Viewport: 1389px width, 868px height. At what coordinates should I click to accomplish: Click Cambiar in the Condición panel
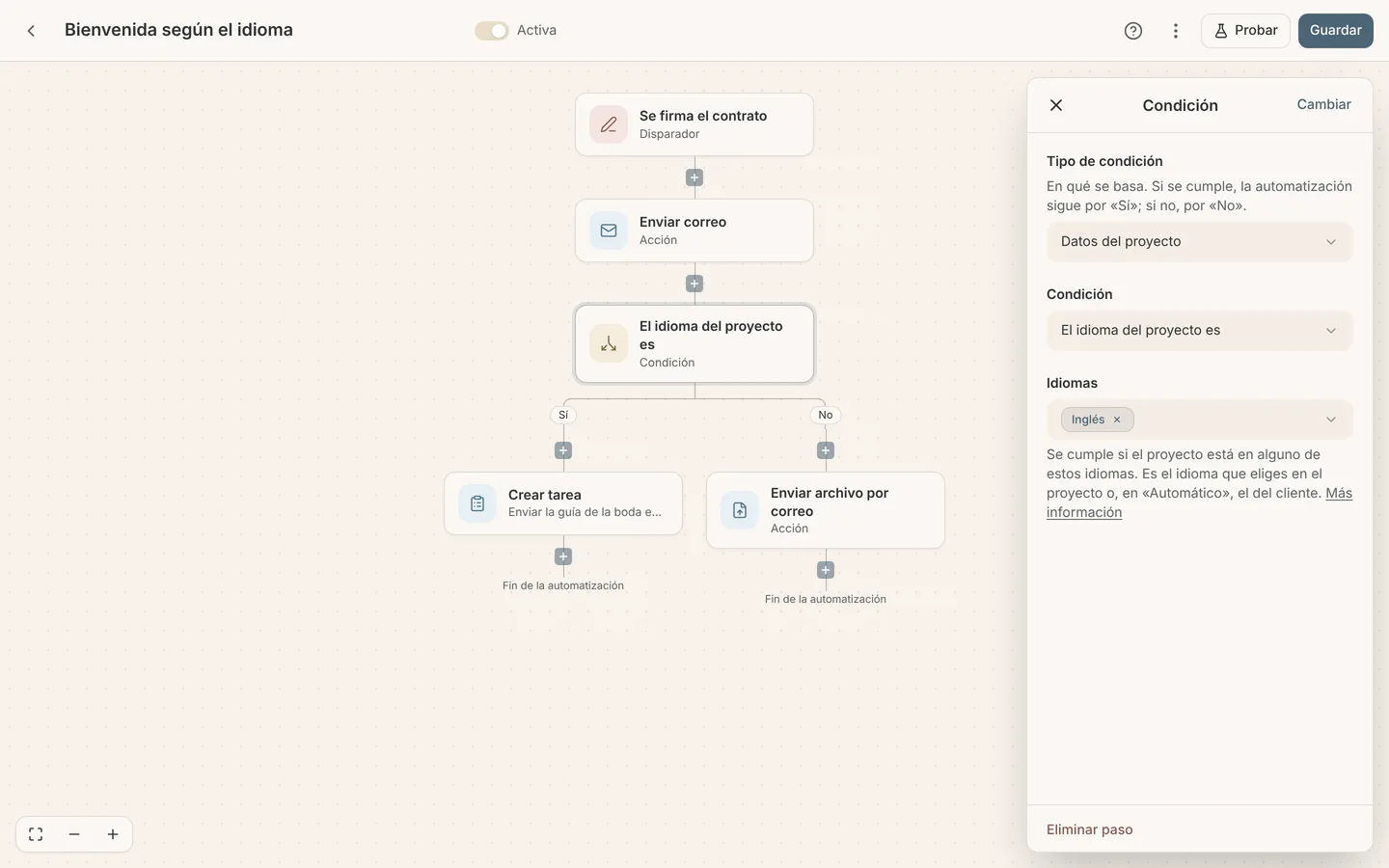point(1323,104)
